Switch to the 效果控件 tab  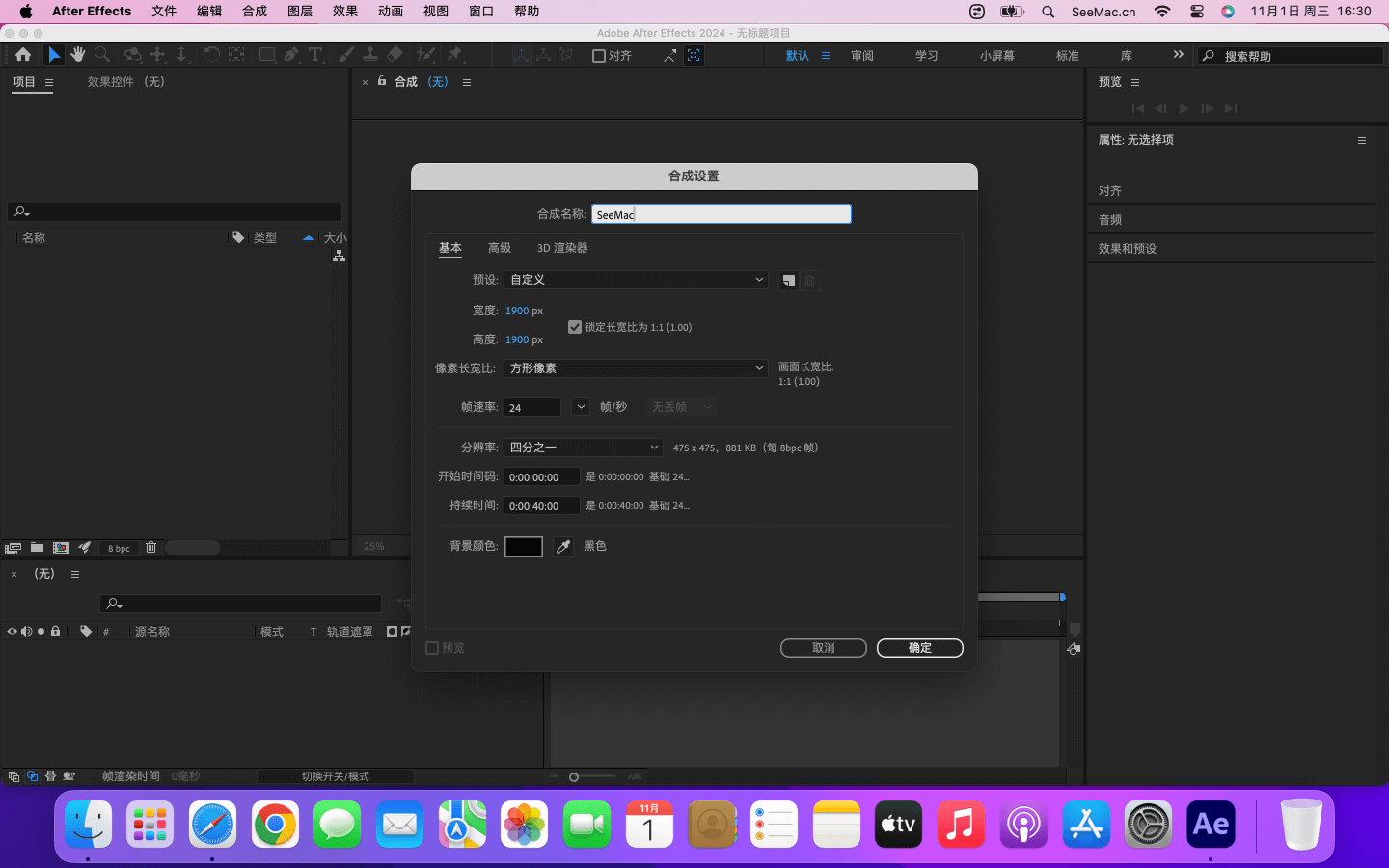point(126,82)
